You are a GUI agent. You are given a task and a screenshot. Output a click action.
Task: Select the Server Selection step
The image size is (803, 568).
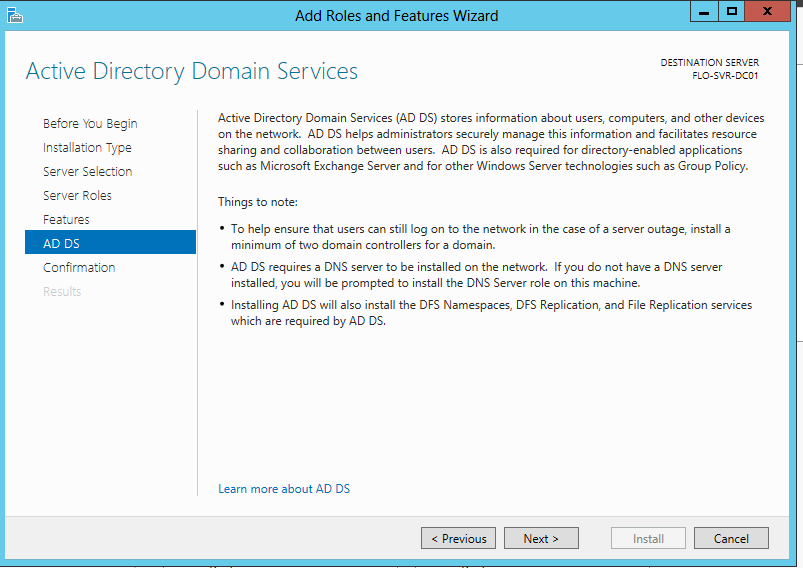pos(88,172)
